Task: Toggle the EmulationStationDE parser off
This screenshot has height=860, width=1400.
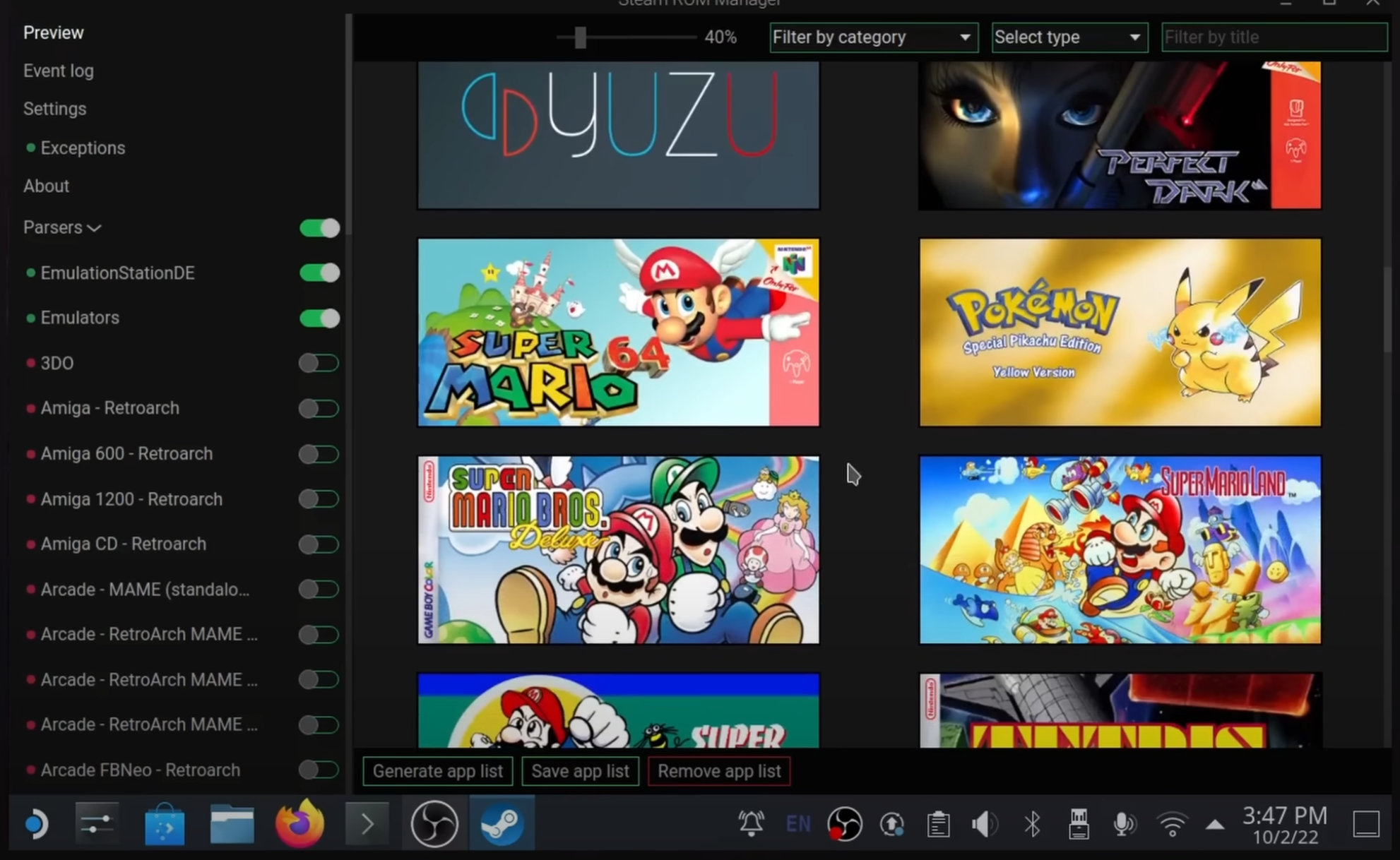Action: click(x=319, y=273)
